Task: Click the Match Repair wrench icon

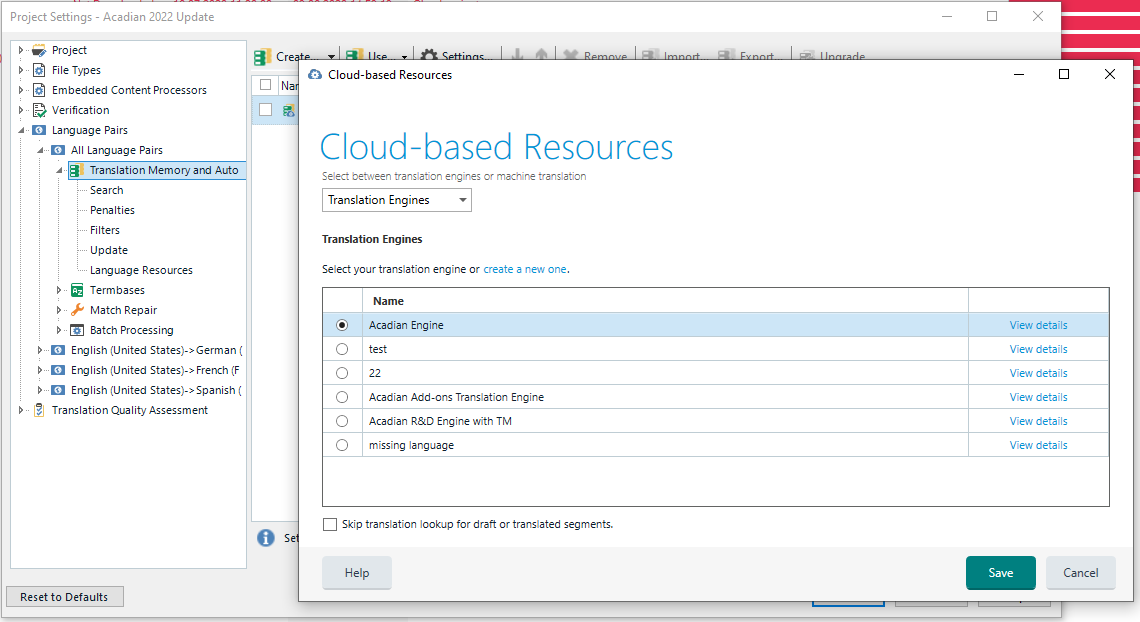Action: 77,310
